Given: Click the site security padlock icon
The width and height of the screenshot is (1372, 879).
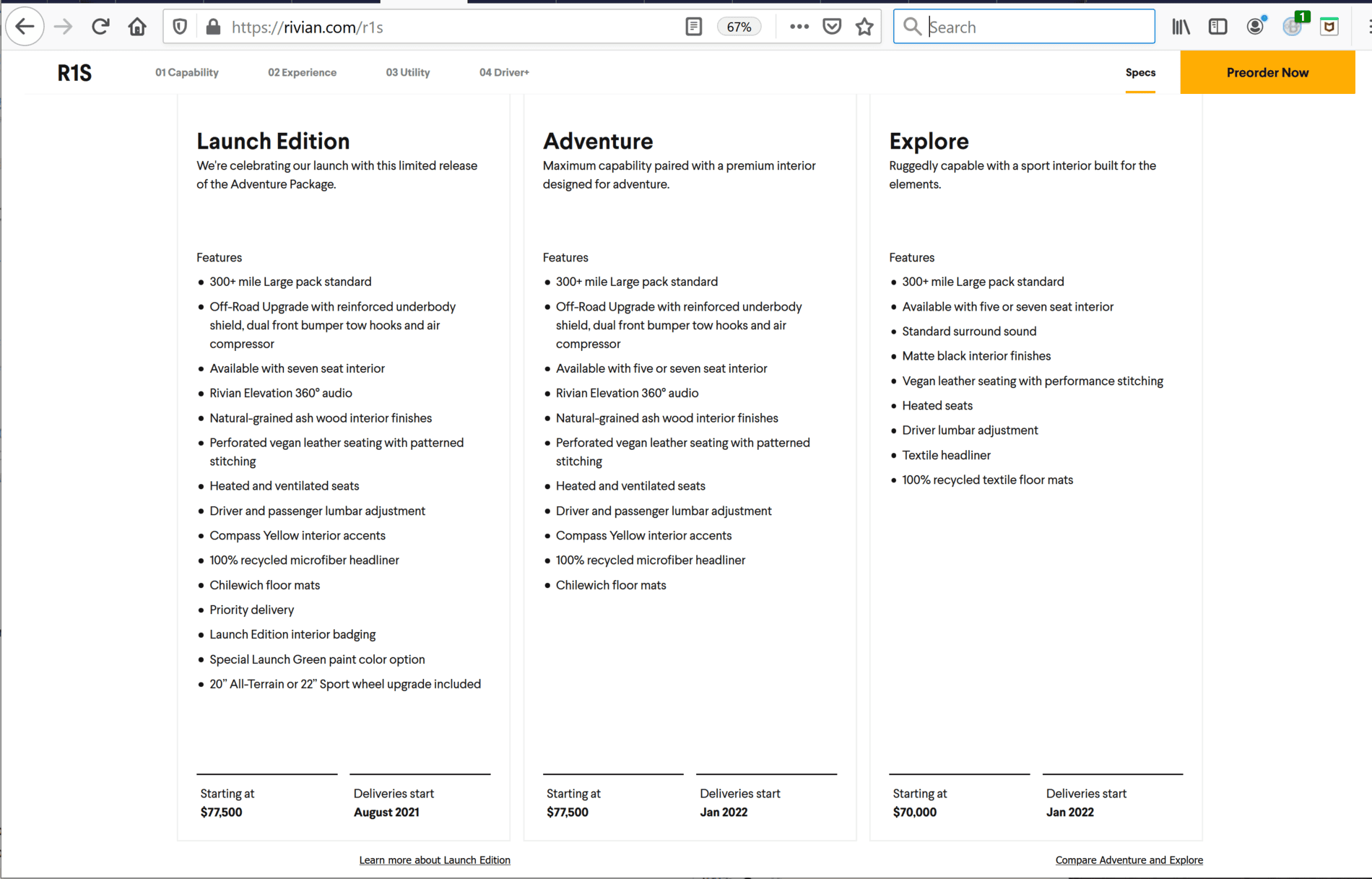Looking at the screenshot, I should 213,27.
